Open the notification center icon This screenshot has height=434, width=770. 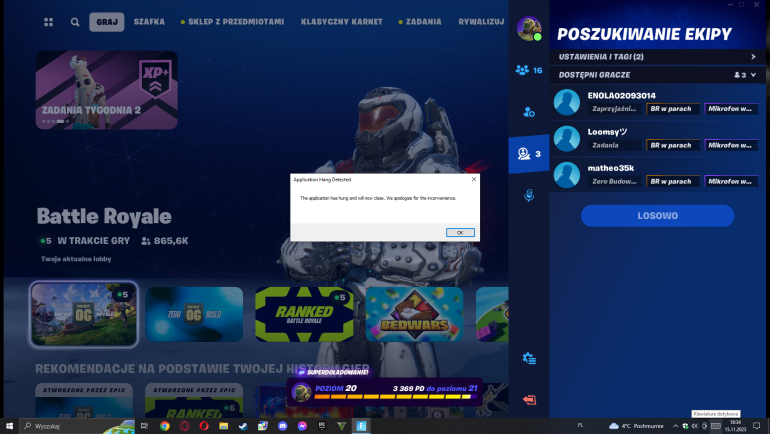757,426
